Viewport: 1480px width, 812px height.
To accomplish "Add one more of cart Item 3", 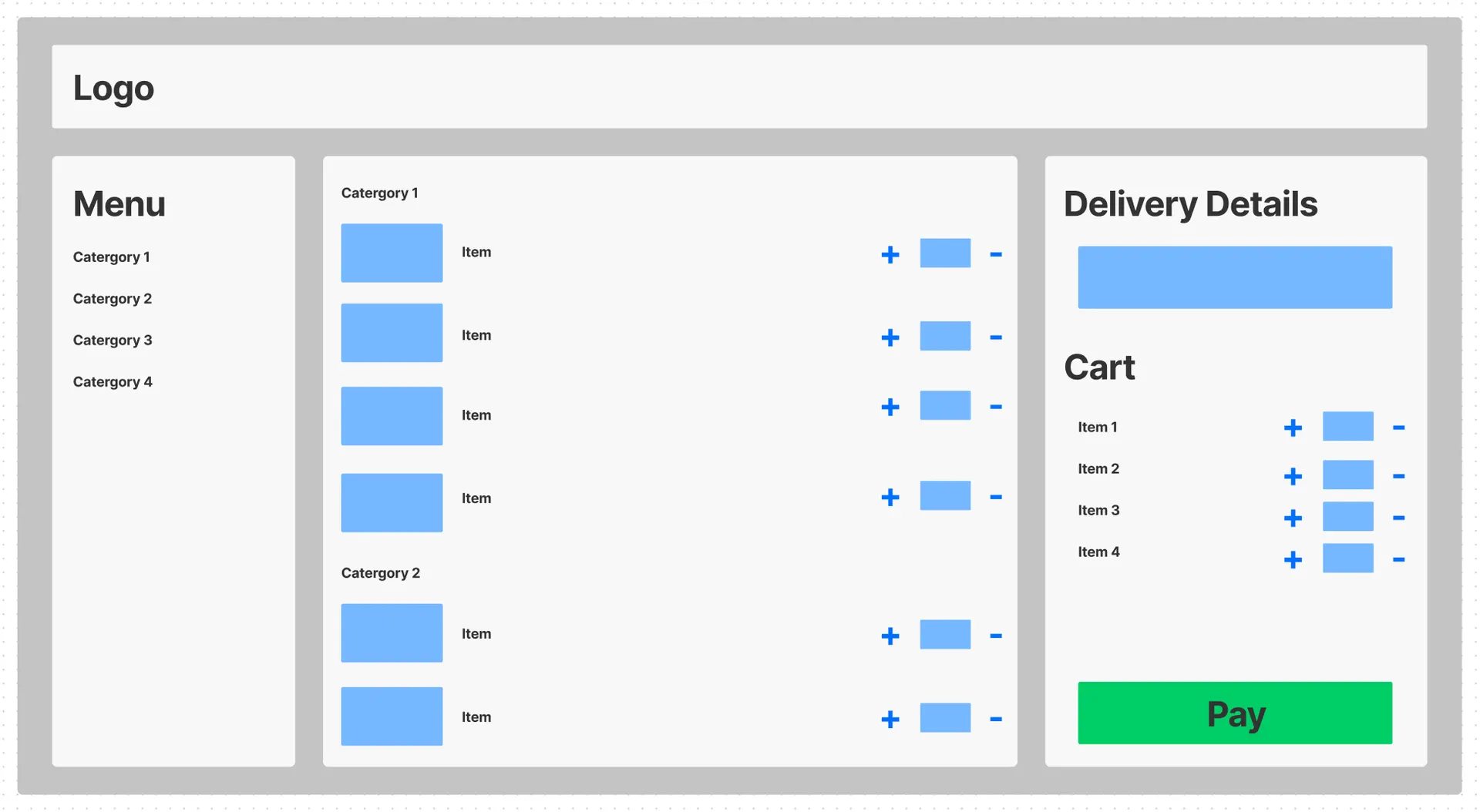I will tap(1293, 518).
